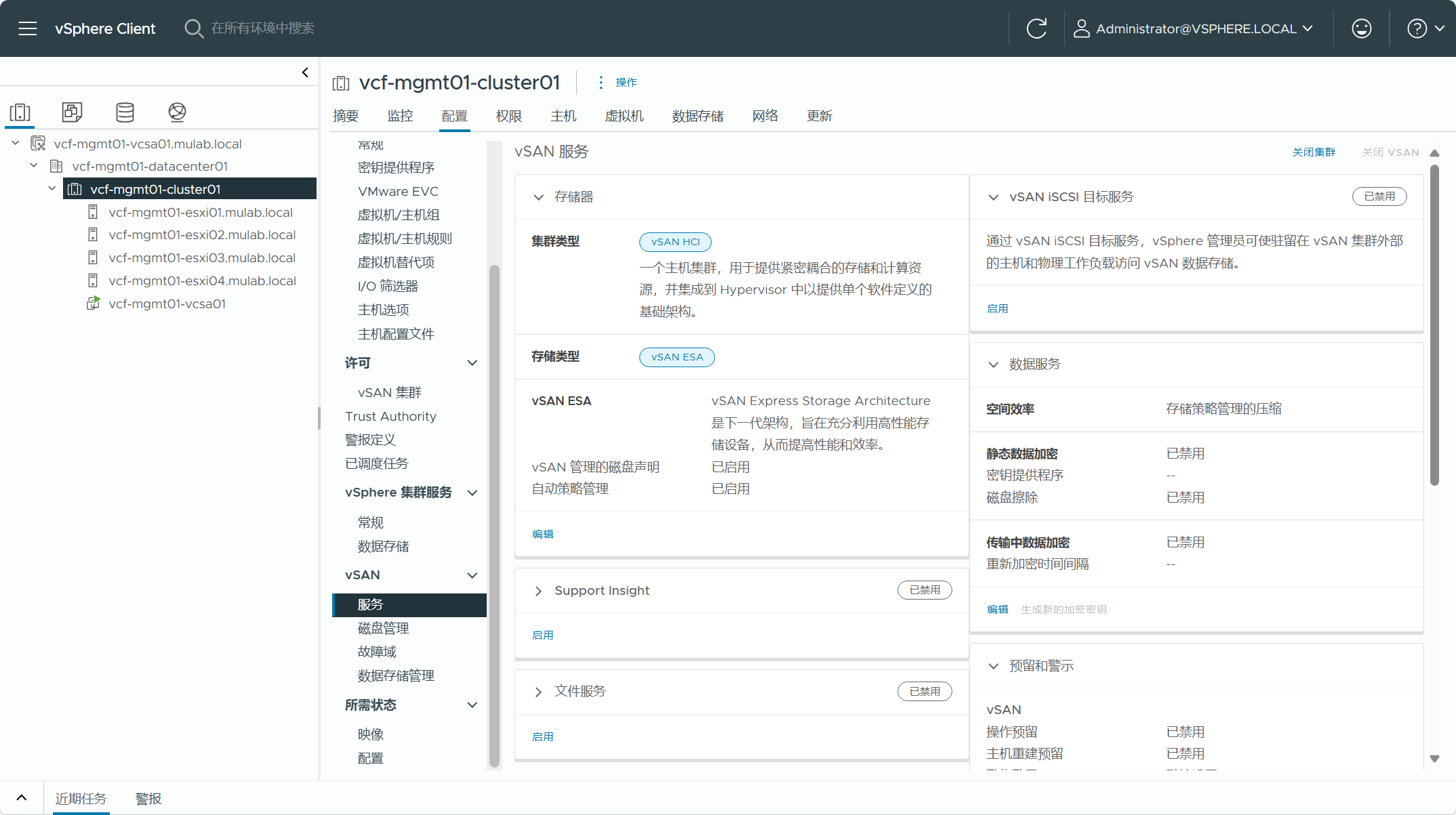Switch to VMs and Templates inventory view
Screen dimensions: 1456x815
(x=72, y=112)
